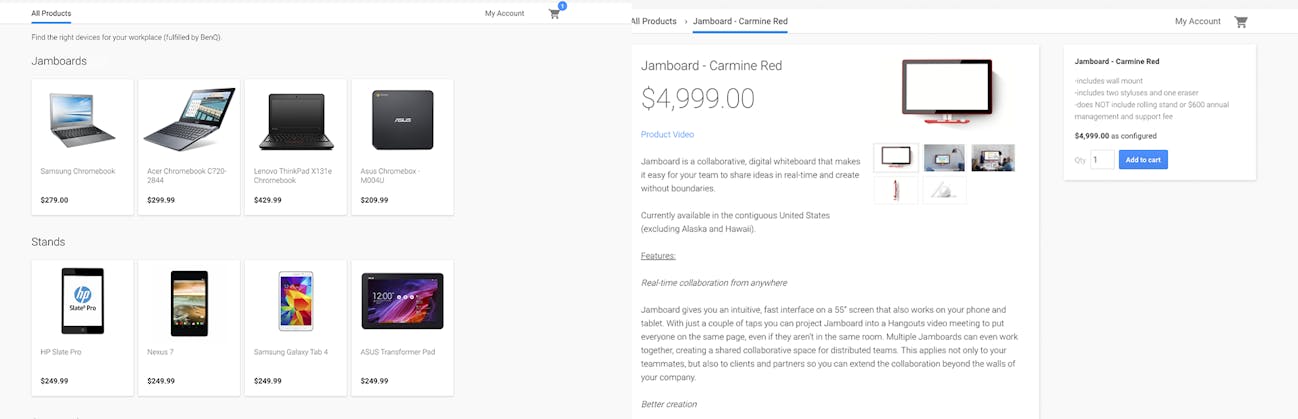Click the Find the right devices intro text
This screenshot has width=1298, height=419.
point(127,37)
